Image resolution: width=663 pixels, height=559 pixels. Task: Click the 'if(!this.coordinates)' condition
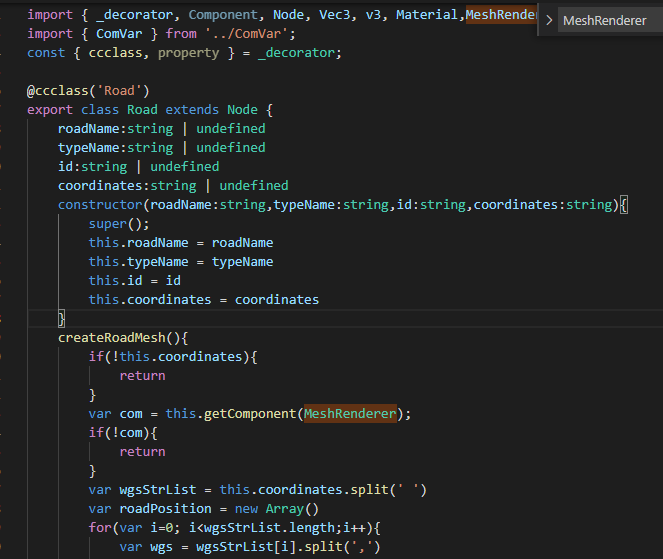point(169,357)
